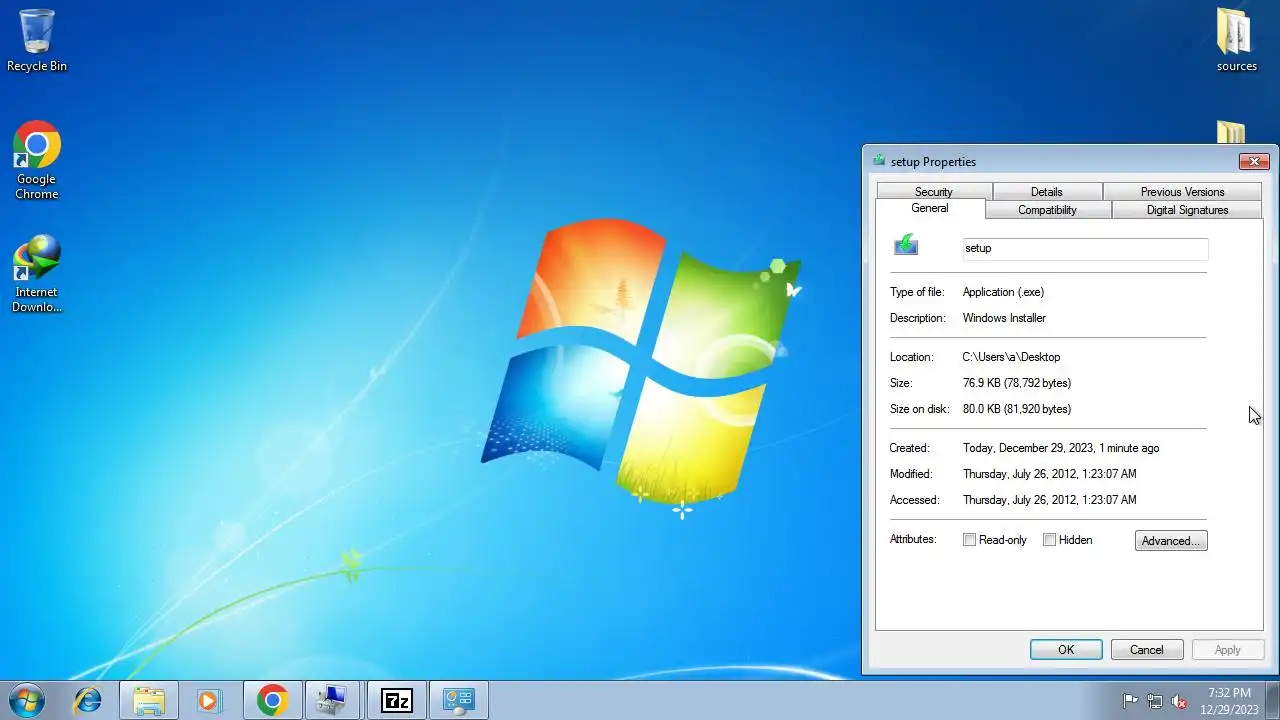Open the Recycle Bin desktop icon
The image size is (1280, 720).
click(x=36, y=40)
